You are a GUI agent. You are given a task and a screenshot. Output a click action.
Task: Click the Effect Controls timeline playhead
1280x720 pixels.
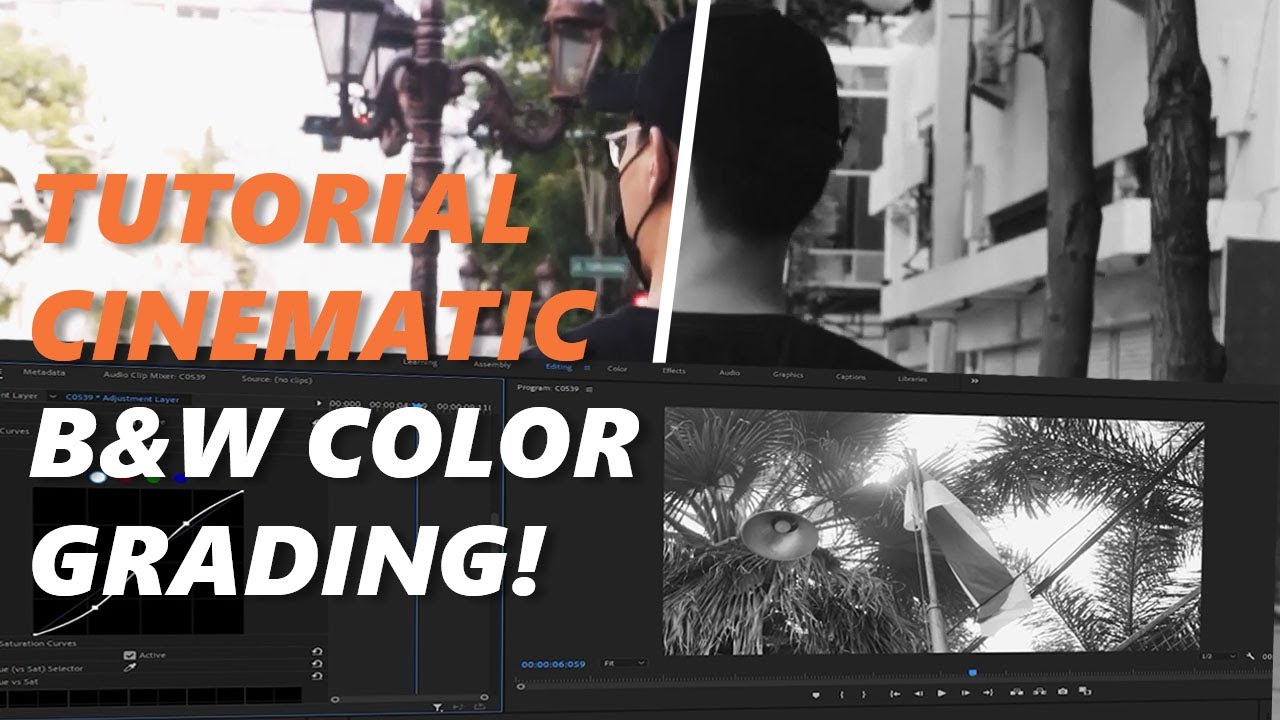418,406
